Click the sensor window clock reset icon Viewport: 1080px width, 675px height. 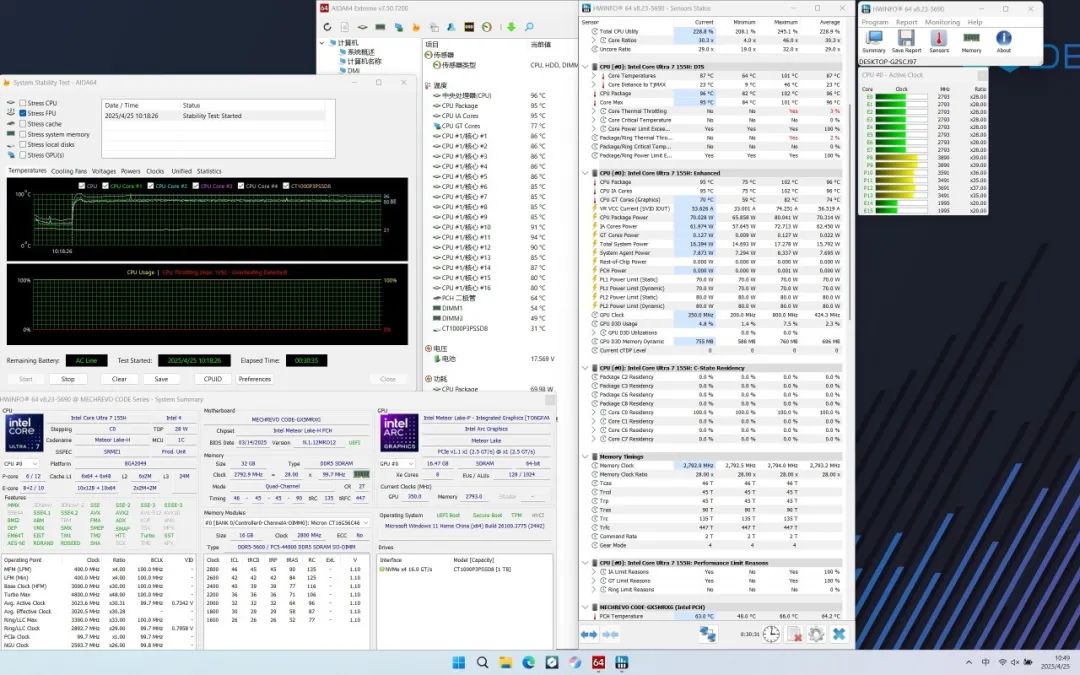click(771, 634)
